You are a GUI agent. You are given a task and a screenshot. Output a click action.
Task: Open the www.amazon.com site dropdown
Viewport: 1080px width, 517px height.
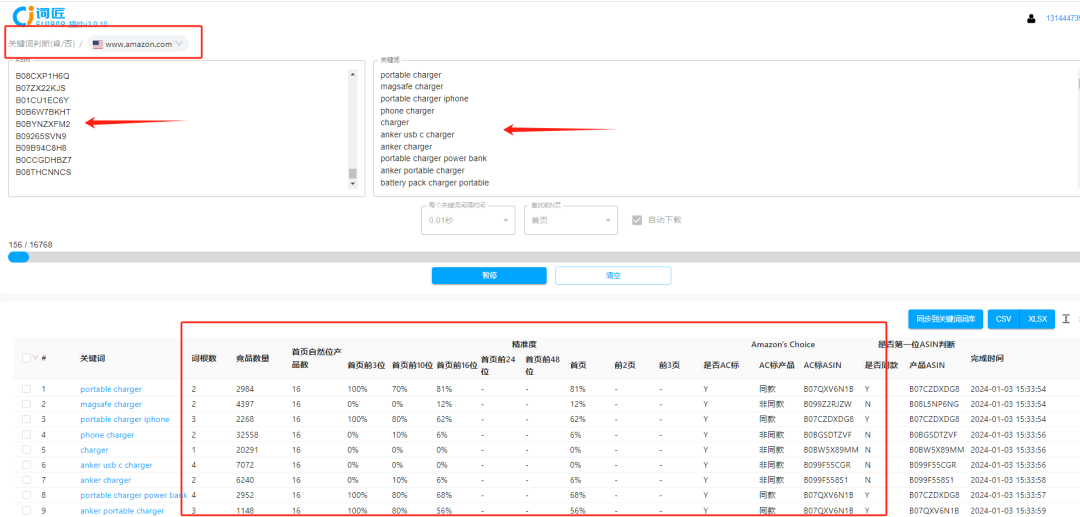click(x=138, y=44)
